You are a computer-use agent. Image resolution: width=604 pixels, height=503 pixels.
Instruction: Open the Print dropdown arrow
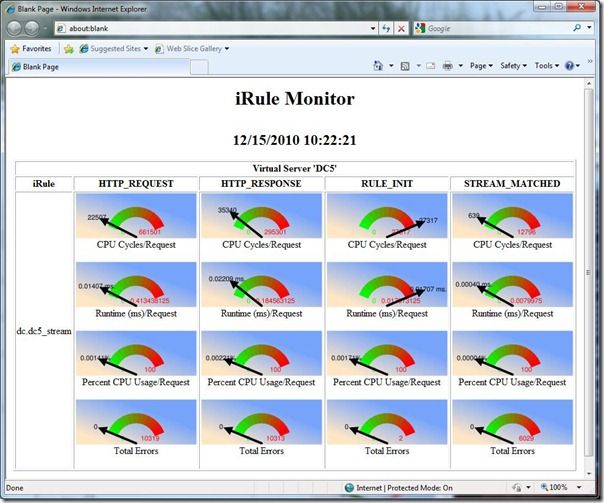[460, 66]
